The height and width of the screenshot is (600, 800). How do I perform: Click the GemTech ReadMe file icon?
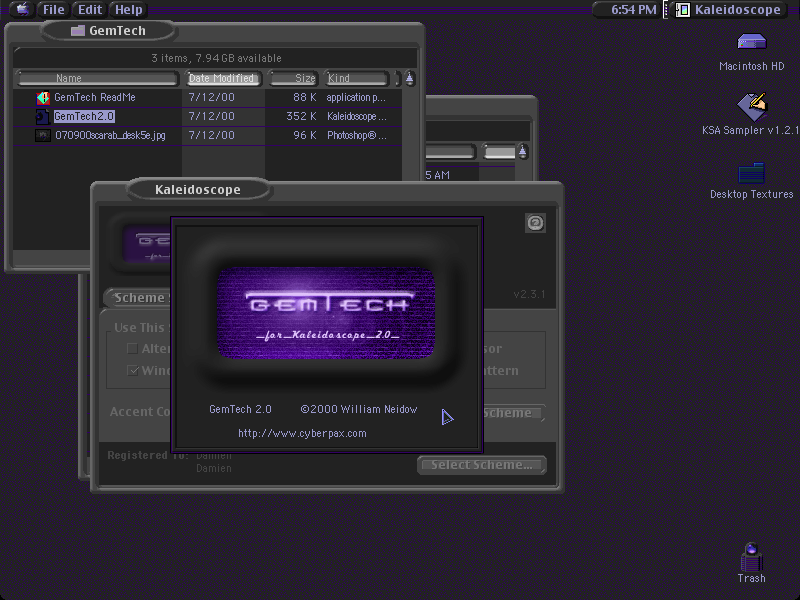tap(43, 97)
